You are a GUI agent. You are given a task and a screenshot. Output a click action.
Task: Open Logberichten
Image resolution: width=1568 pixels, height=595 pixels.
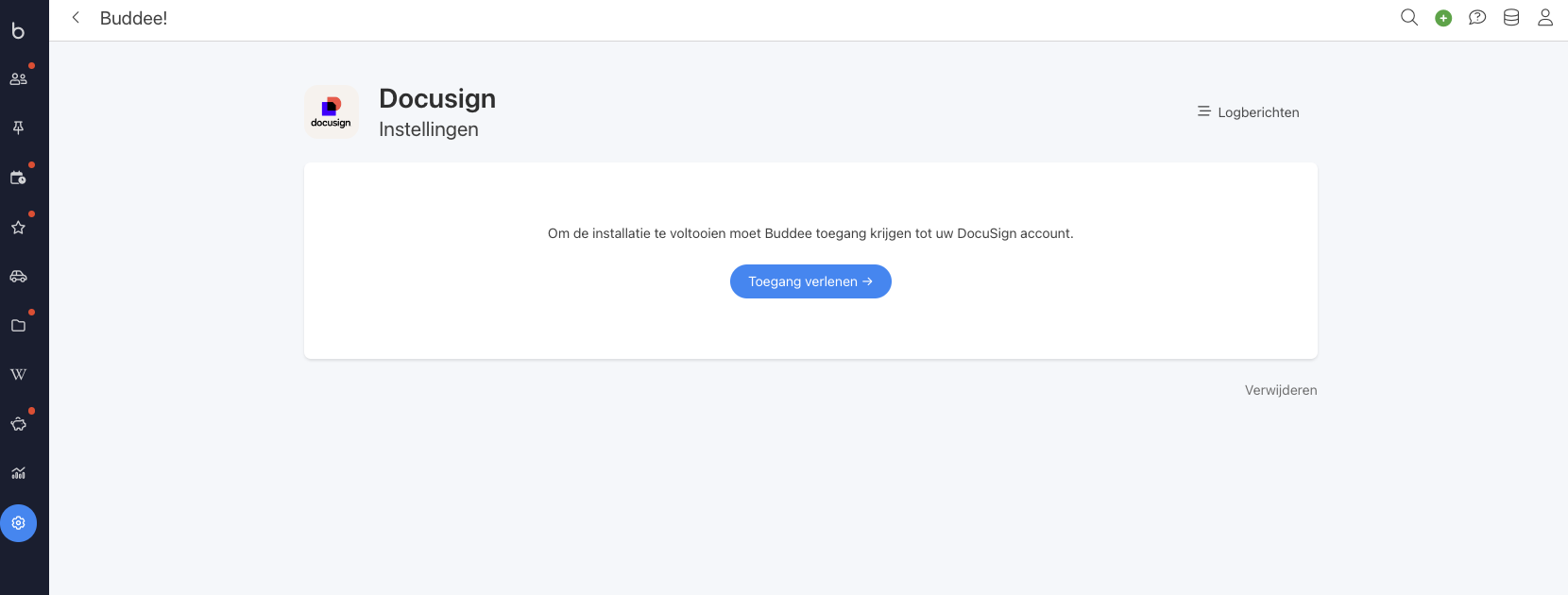tap(1249, 112)
